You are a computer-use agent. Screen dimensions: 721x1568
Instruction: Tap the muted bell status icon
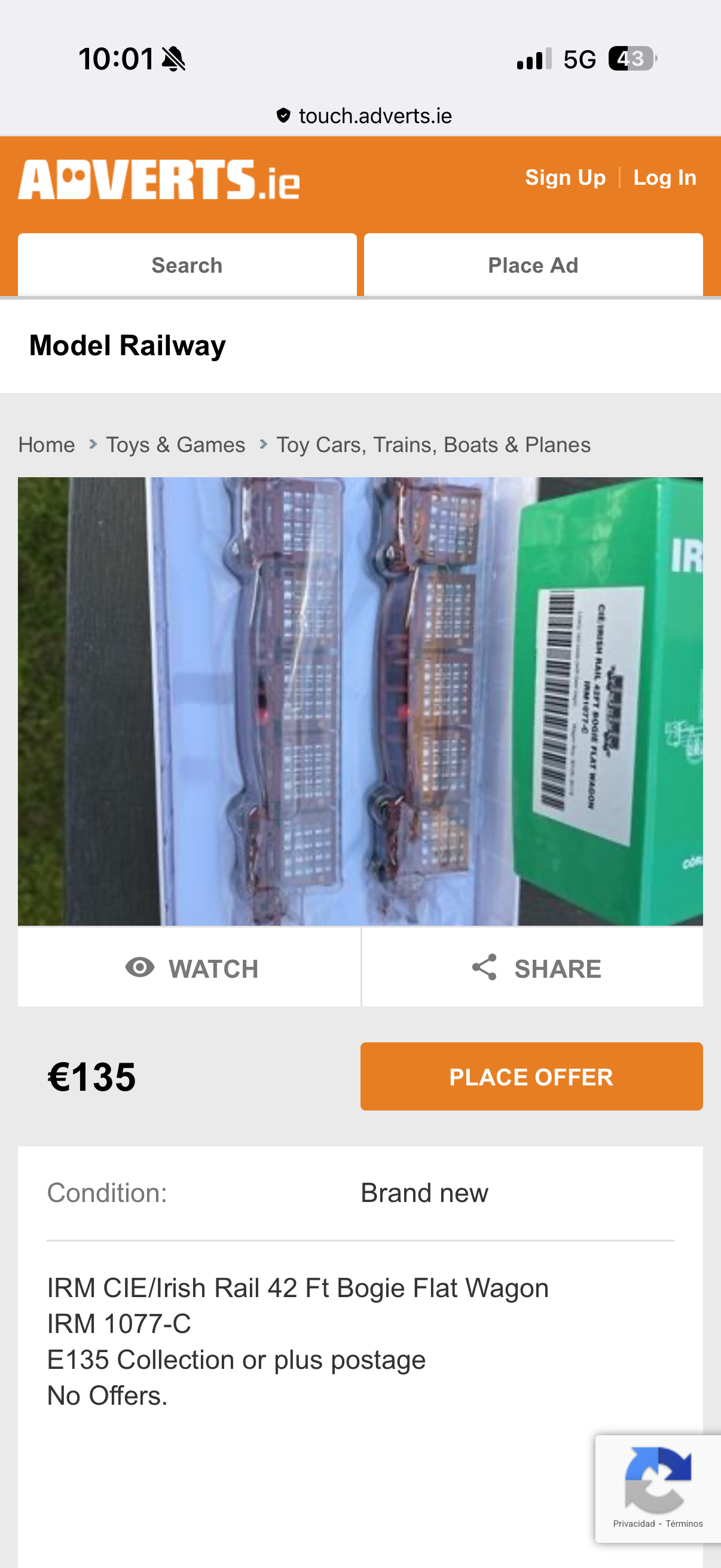[173, 59]
